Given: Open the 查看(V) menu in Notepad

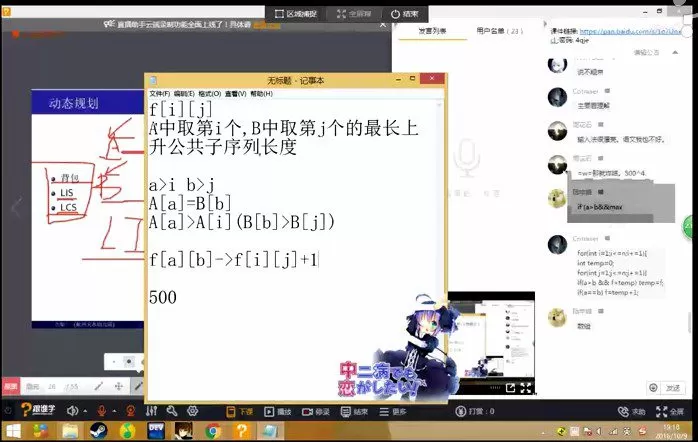Looking at the screenshot, I should [235, 94].
